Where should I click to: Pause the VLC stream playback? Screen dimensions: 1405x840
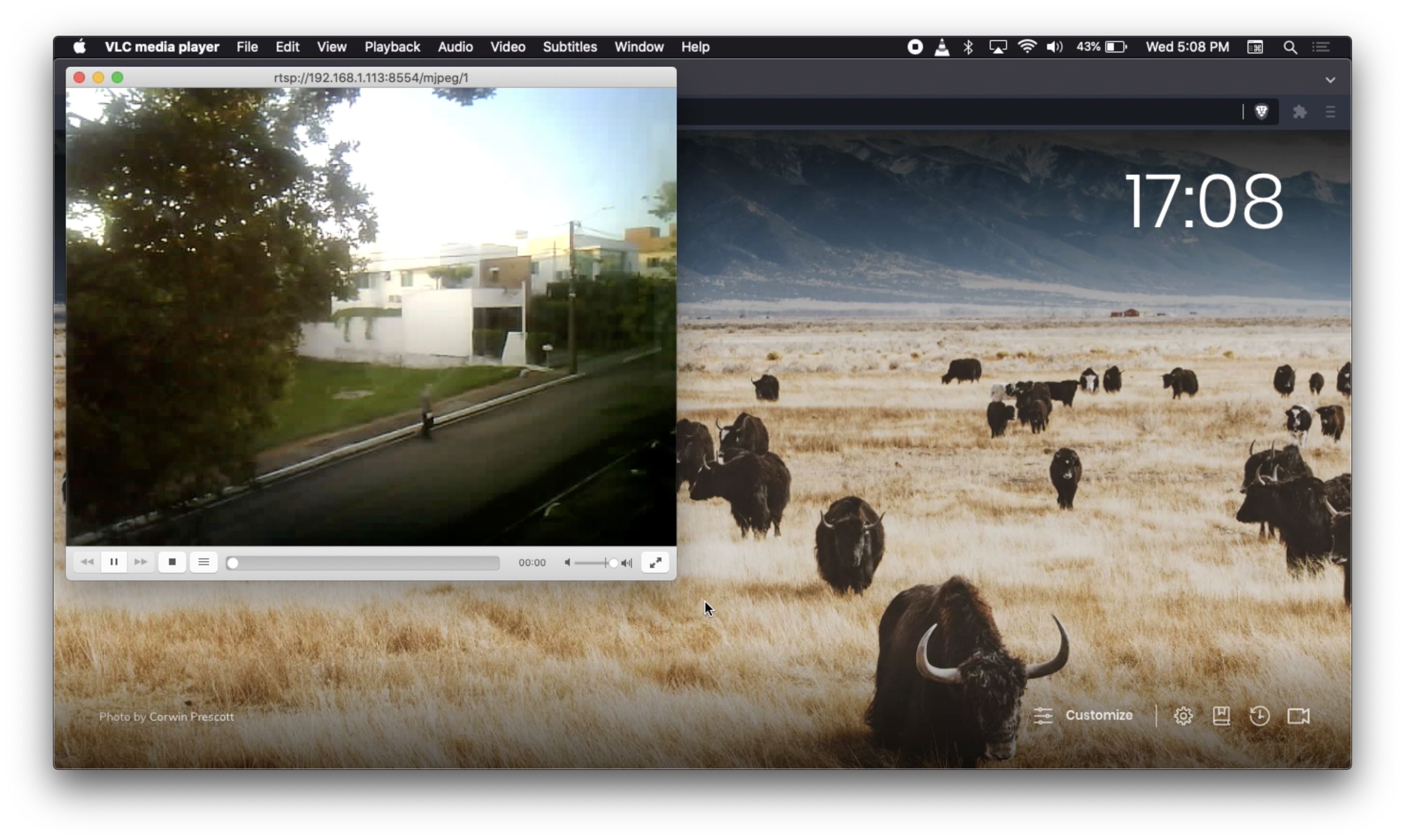point(114,562)
